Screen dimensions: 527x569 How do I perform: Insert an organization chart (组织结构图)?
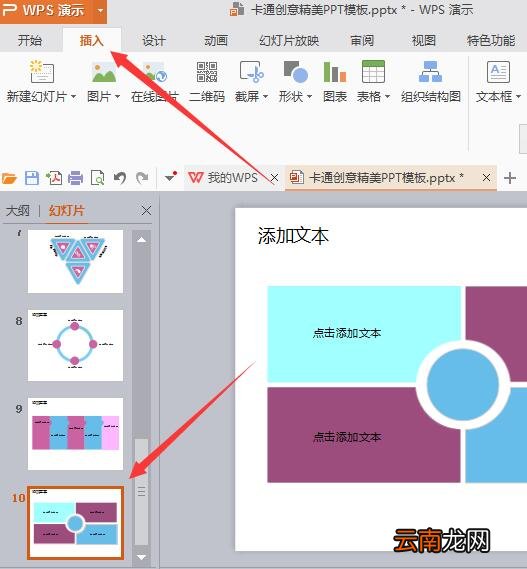(430, 72)
